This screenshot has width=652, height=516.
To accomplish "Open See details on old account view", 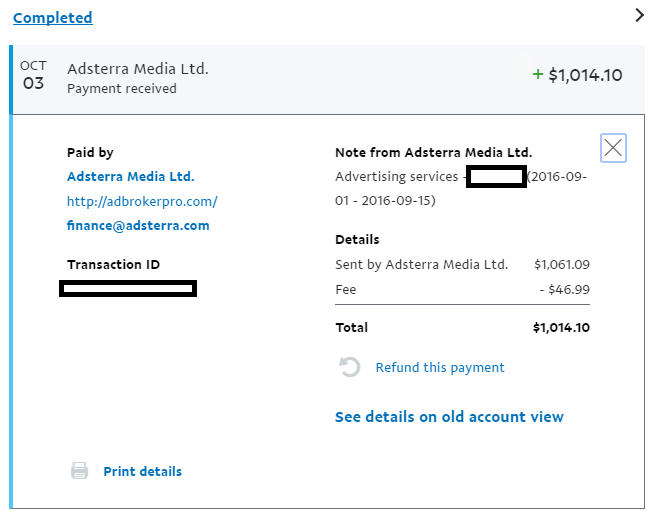I will coord(449,416).
